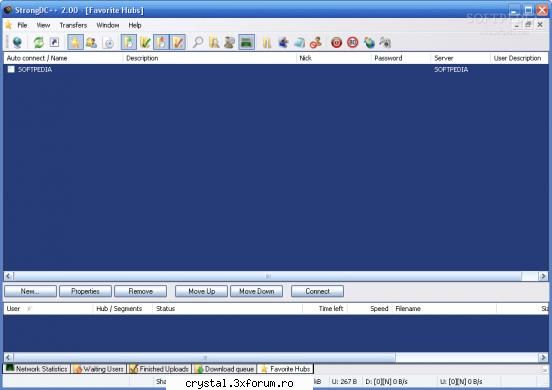The height and width of the screenshot is (390, 552).
Task: Open the Window menu
Action: [x=108, y=25]
